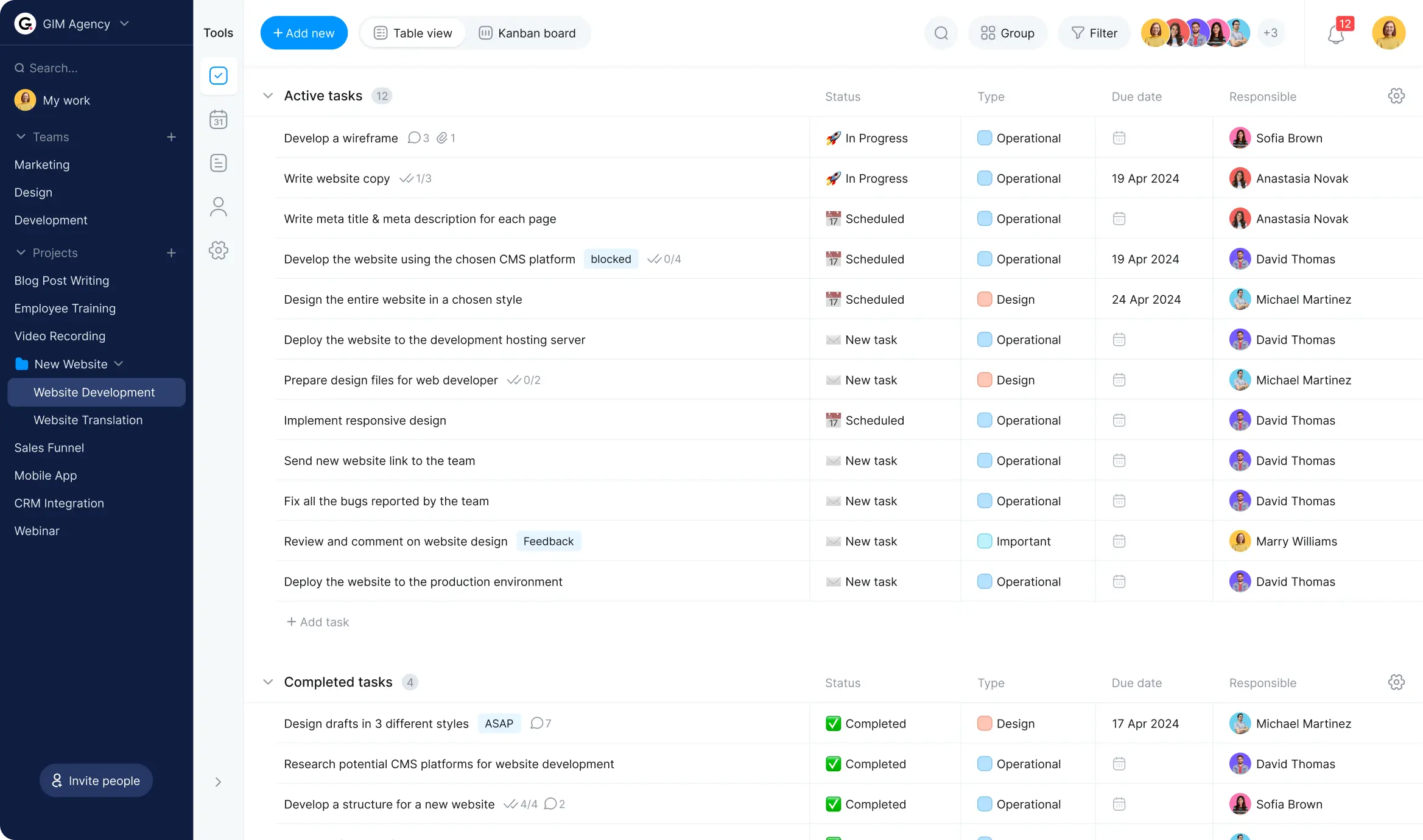Open Website Translation project

point(88,420)
